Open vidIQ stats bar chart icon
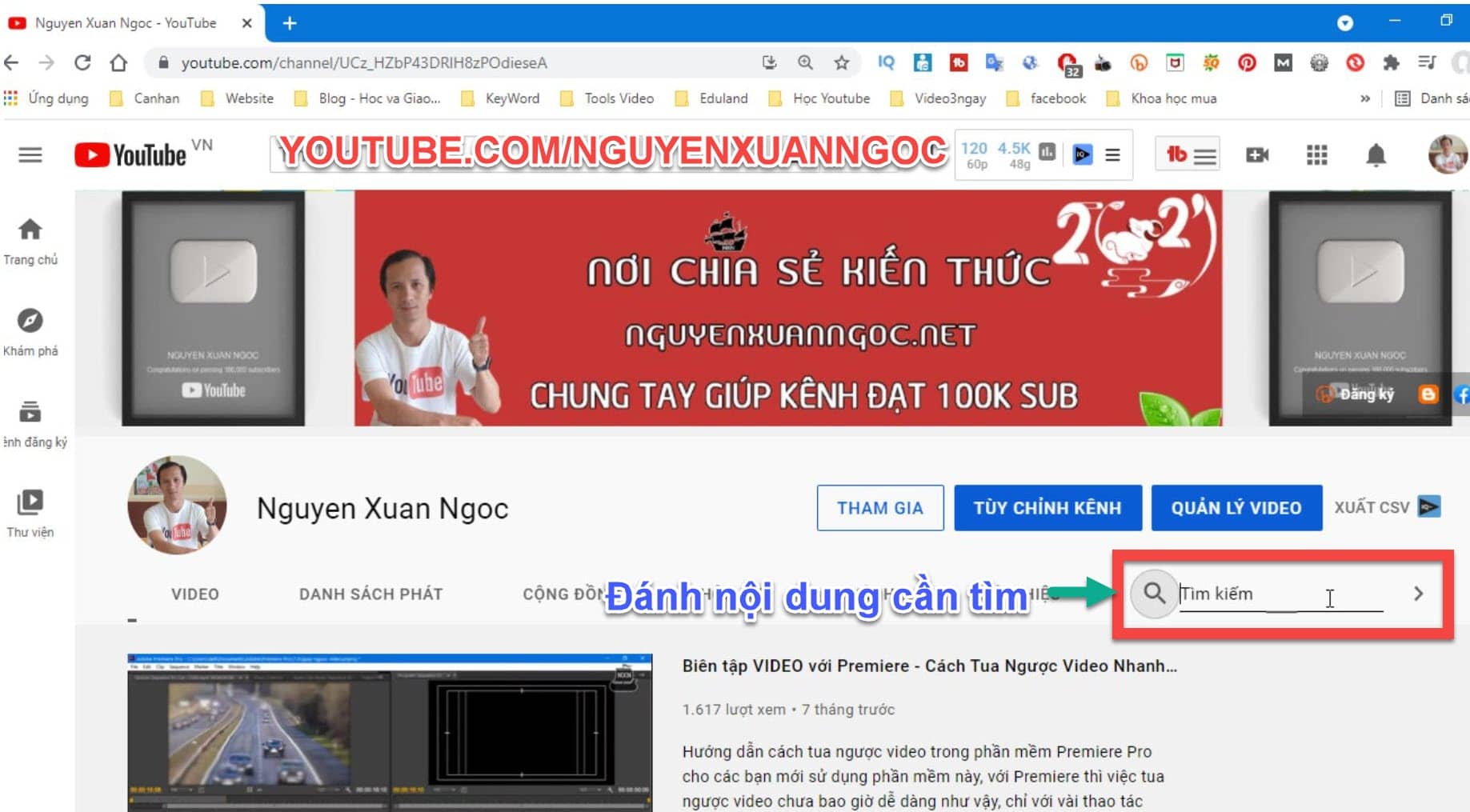This screenshot has height=812, width=1470. pyautogui.click(x=1047, y=152)
